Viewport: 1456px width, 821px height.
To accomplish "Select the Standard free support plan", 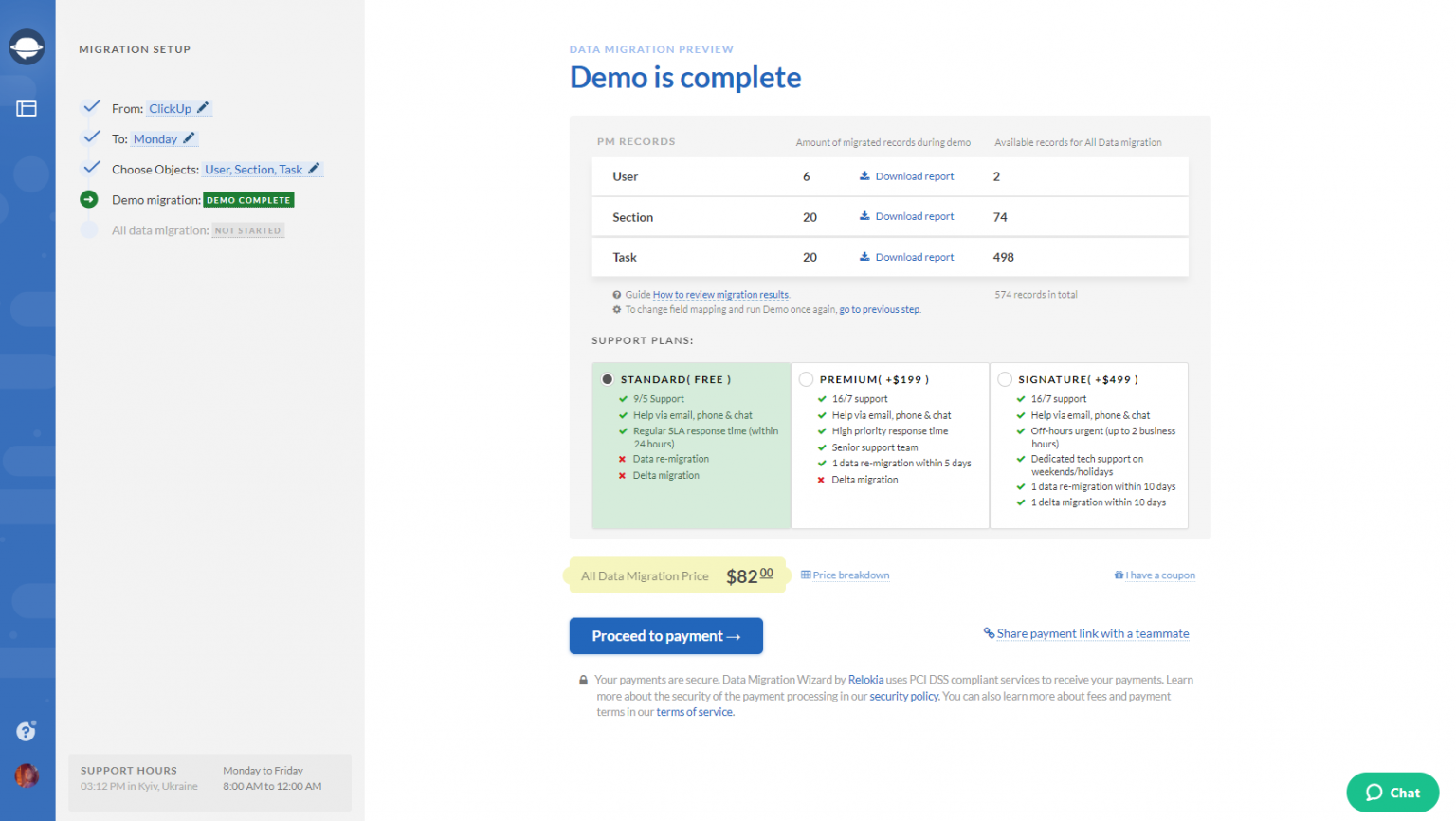I will 607,378.
